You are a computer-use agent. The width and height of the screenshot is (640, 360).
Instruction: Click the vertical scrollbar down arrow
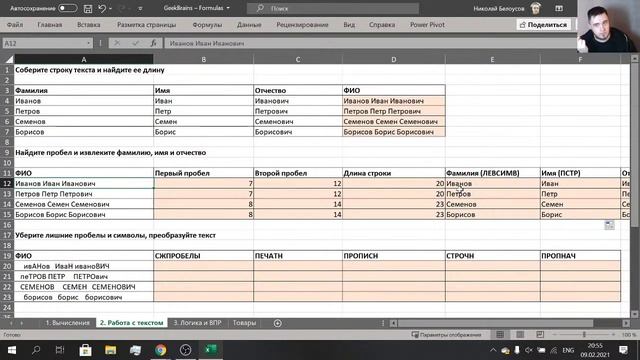click(x=634, y=314)
